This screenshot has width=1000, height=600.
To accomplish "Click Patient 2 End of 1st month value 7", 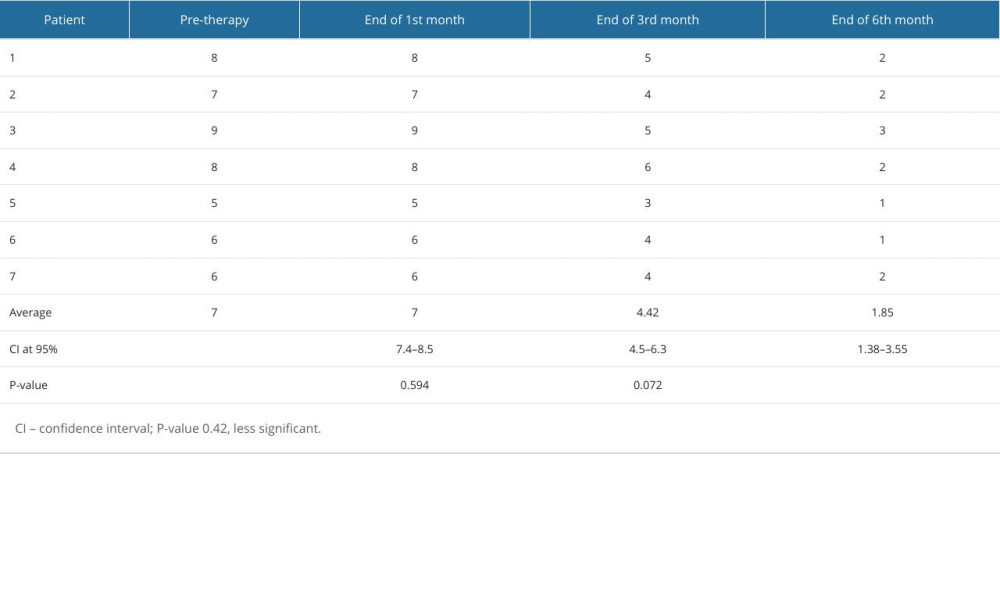I will coord(415,94).
